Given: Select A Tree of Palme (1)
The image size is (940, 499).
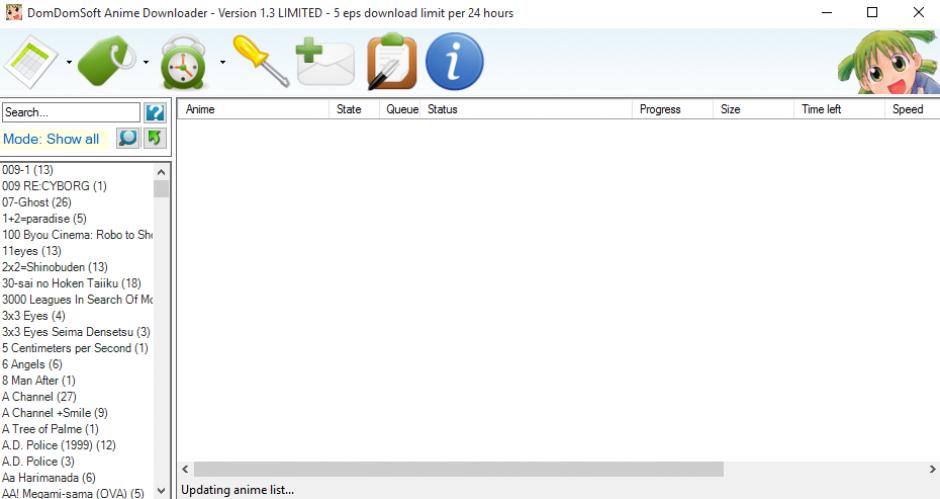Looking at the screenshot, I should pyautogui.click(x=77, y=429).
